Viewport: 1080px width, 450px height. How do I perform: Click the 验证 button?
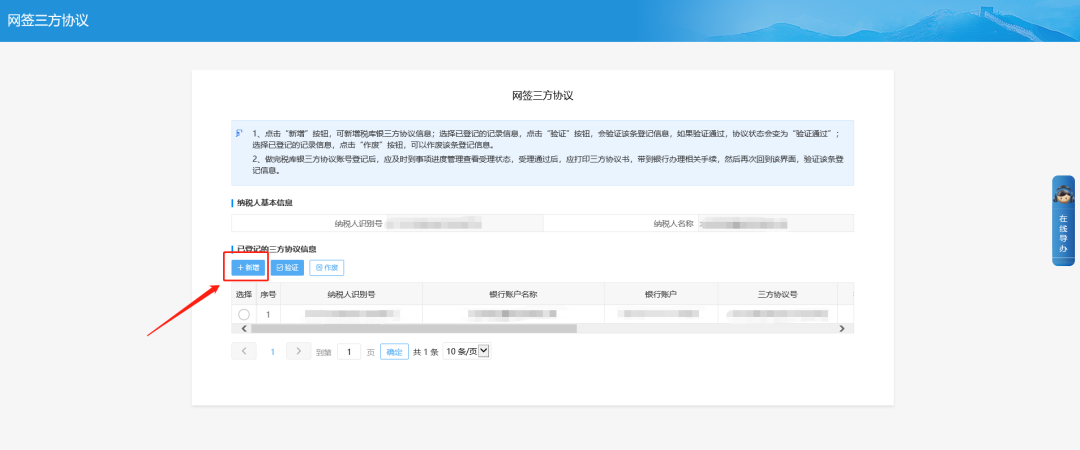tap(287, 267)
